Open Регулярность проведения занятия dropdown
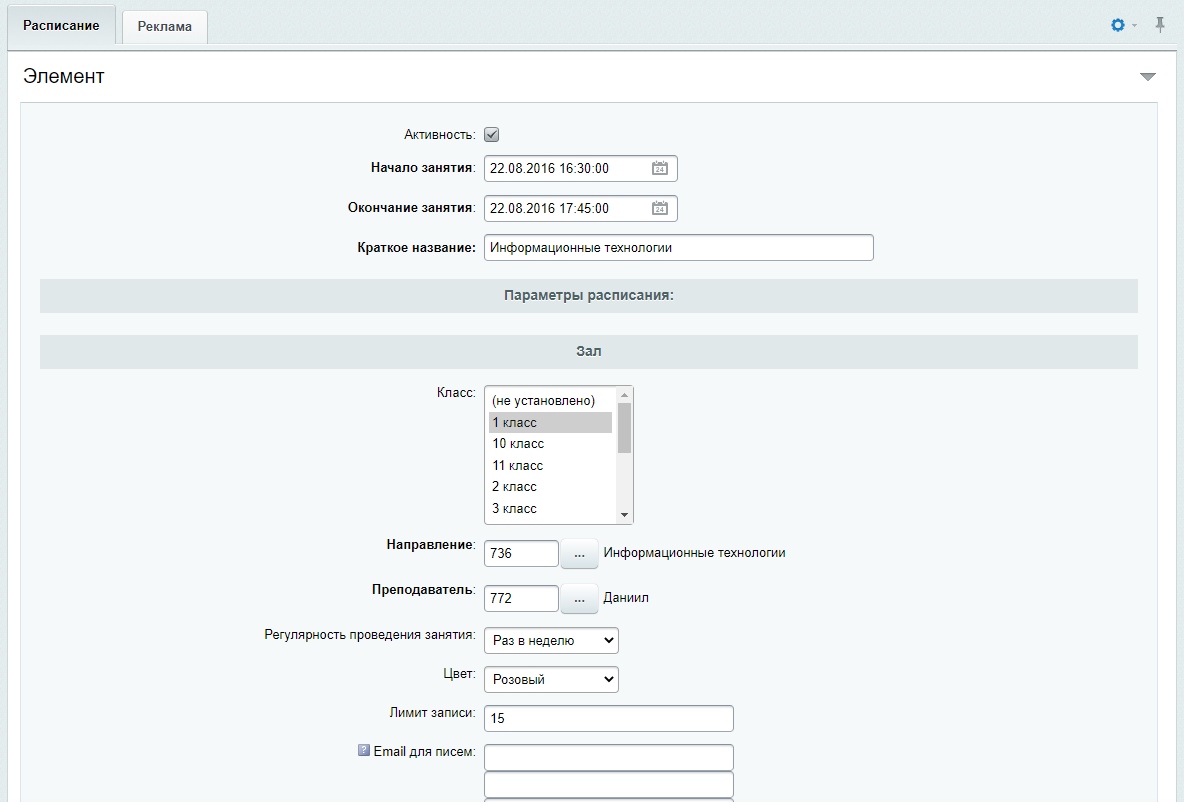Viewport: 1184px width, 802px height. click(x=551, y=640)
